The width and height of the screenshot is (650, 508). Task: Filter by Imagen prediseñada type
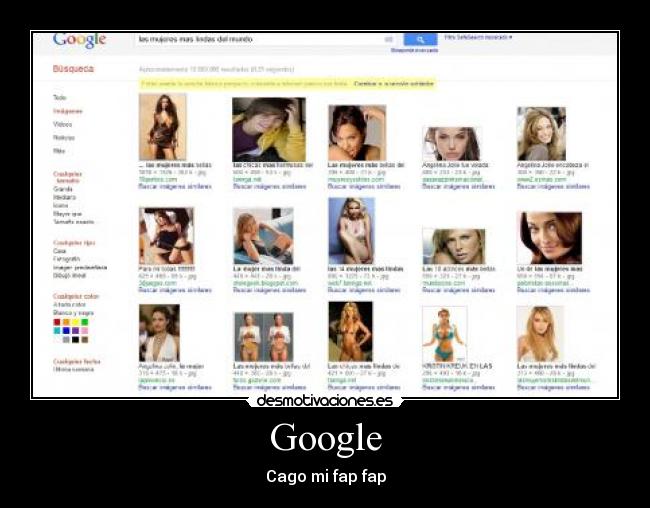[80, 267]
